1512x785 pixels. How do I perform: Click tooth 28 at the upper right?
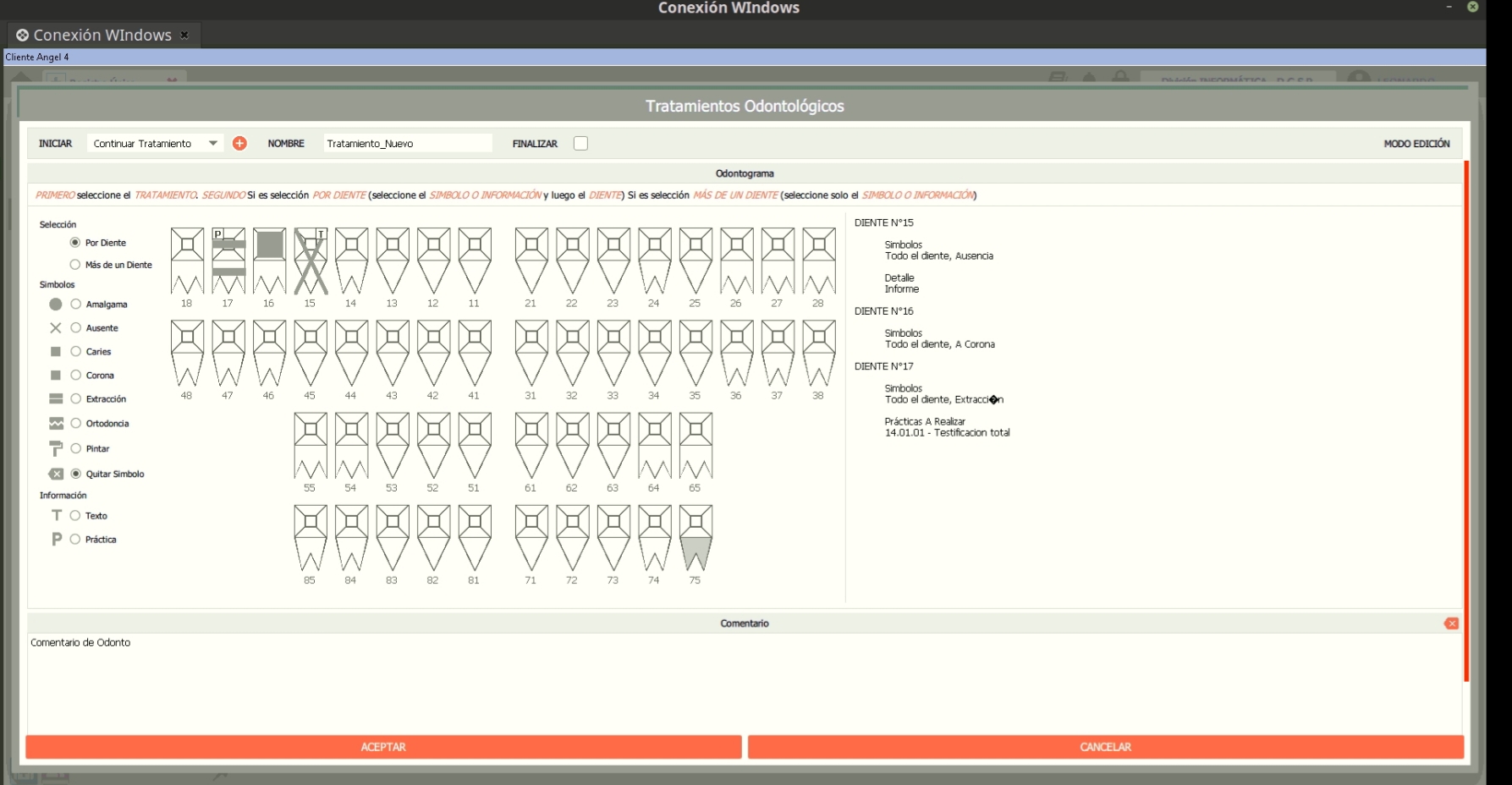819,261
